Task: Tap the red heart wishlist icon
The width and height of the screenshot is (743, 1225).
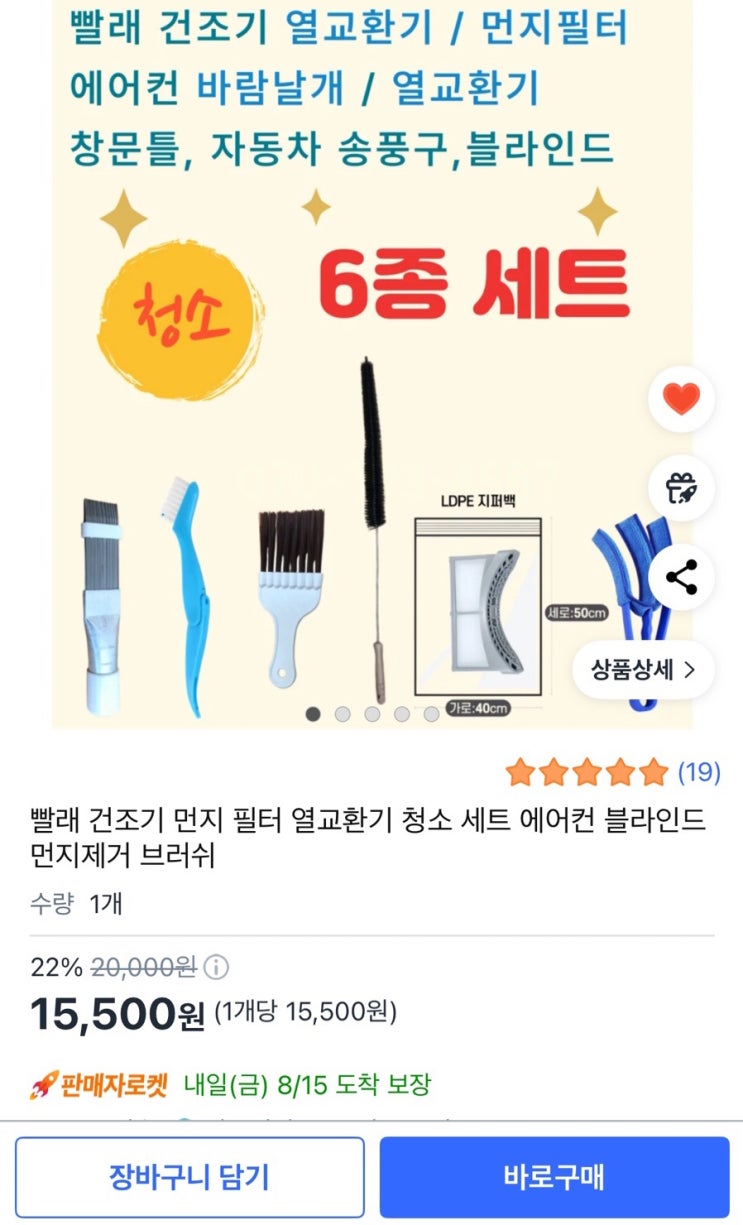Action: 682,400
